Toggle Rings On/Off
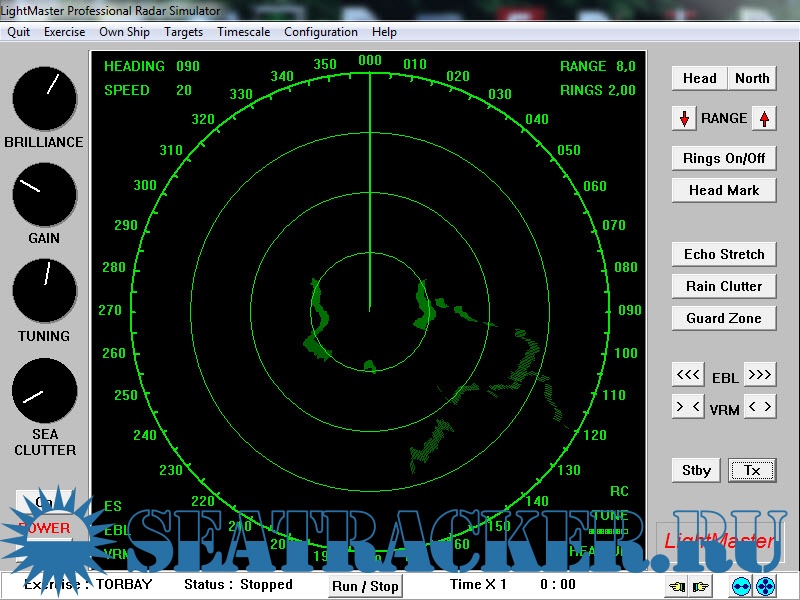This screenshot has height=600, width=800. (x=724, y=158)
